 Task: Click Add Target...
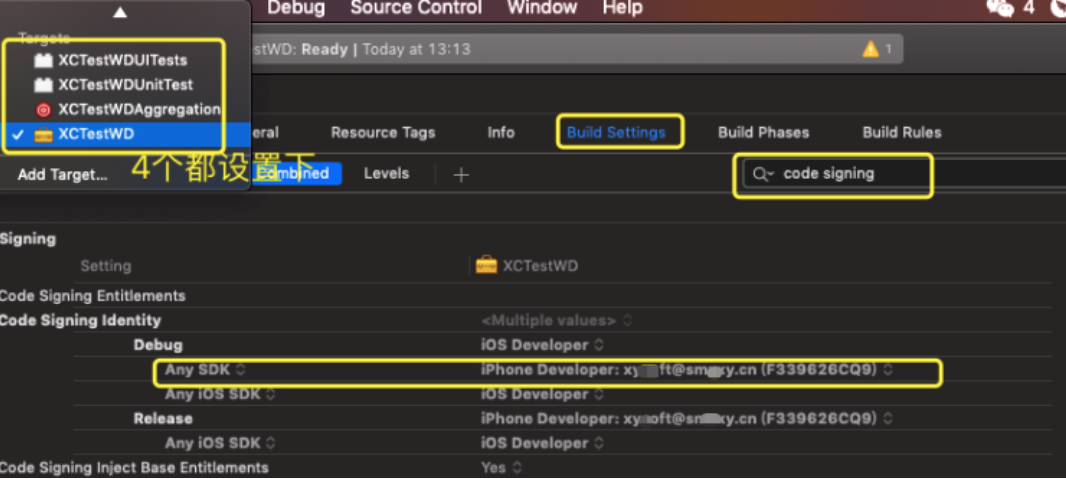(63, 175)
